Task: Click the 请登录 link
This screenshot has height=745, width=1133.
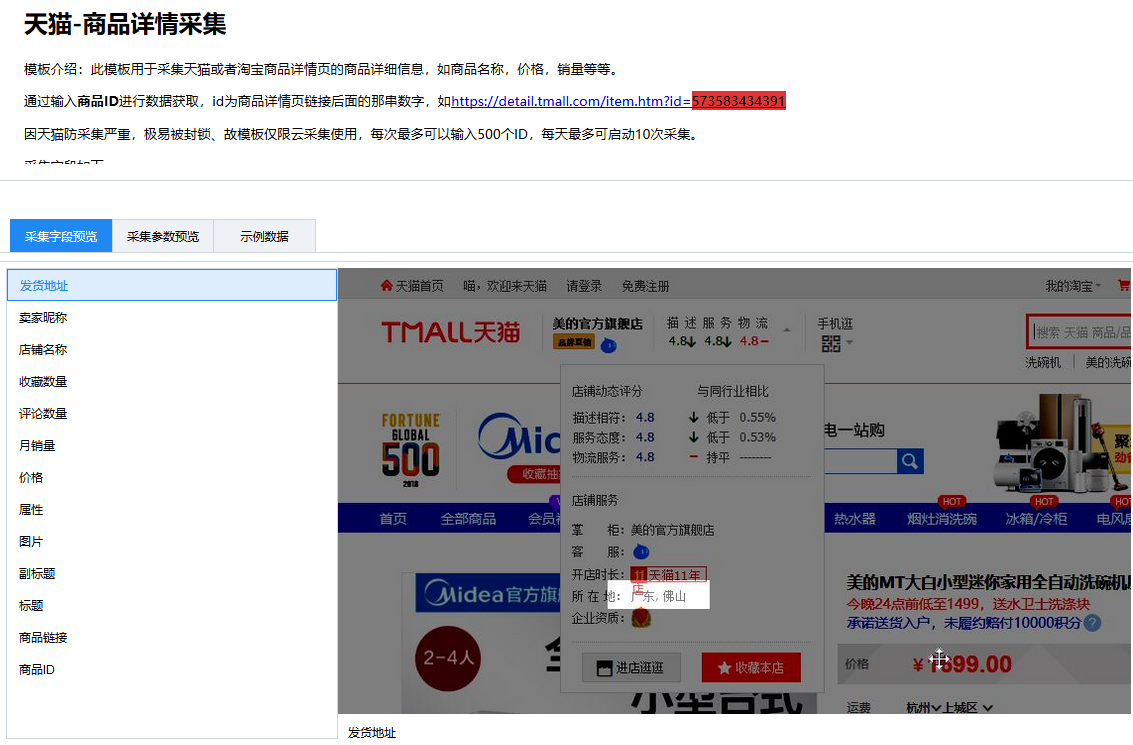Action: (x=584, y=286)
